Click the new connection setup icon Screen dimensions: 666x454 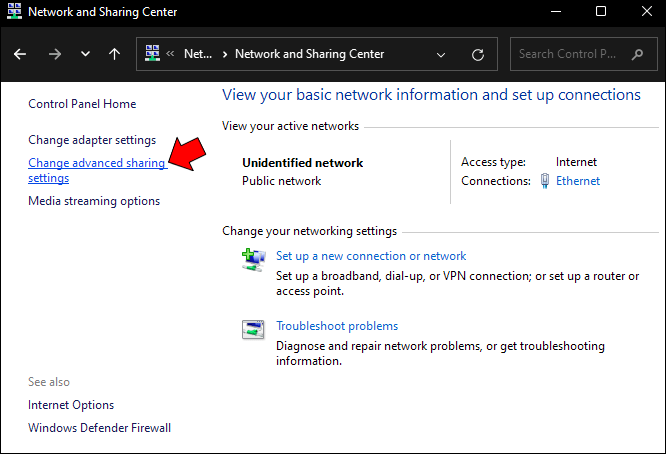pos(252,260)
